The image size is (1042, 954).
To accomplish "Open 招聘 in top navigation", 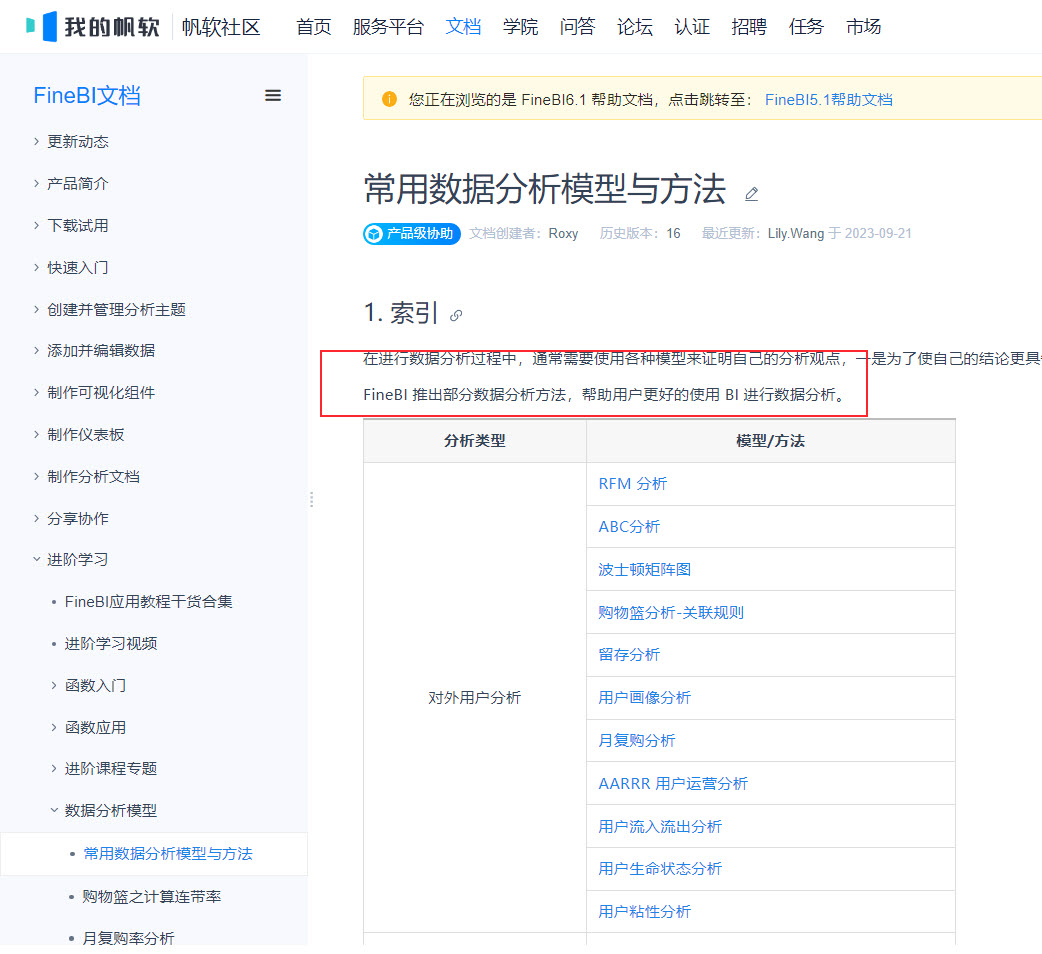I will coord(749,27).
